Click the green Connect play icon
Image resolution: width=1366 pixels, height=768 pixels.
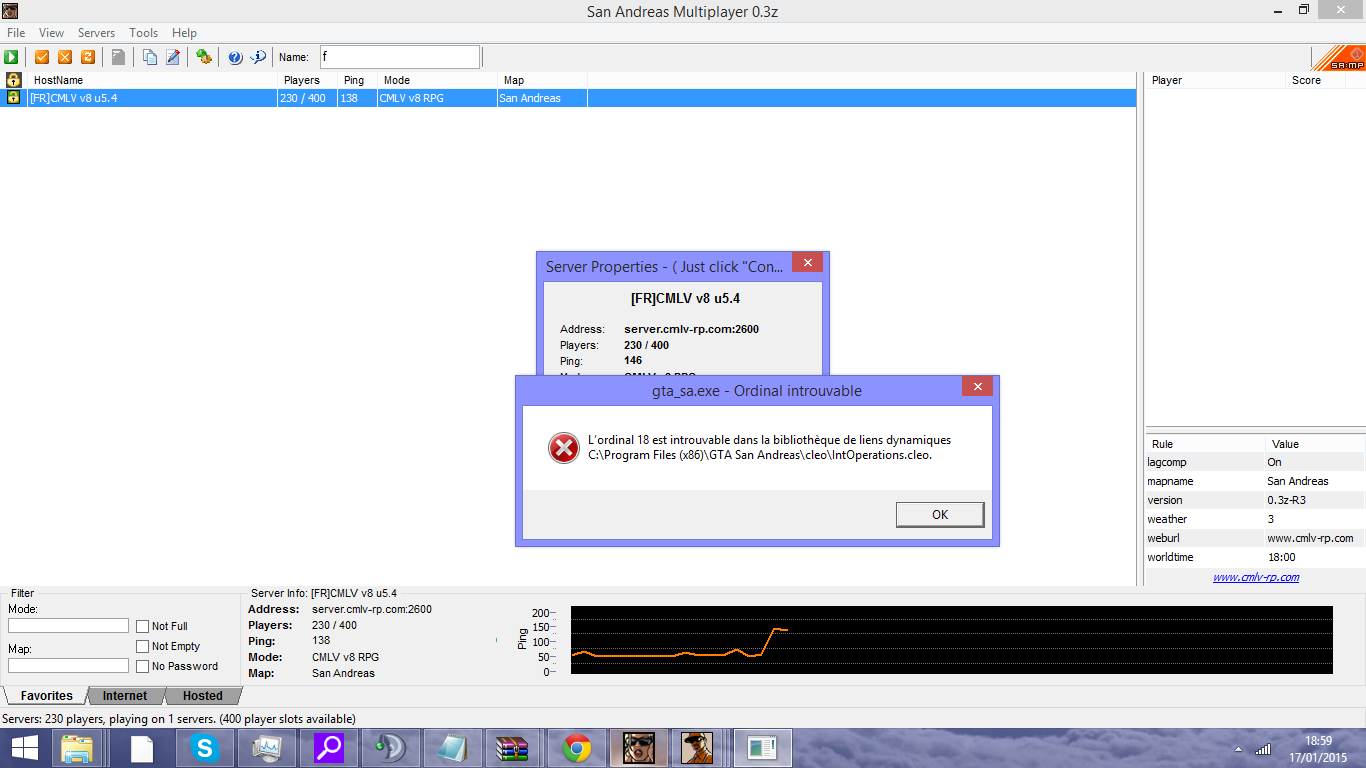click(12, 57)
